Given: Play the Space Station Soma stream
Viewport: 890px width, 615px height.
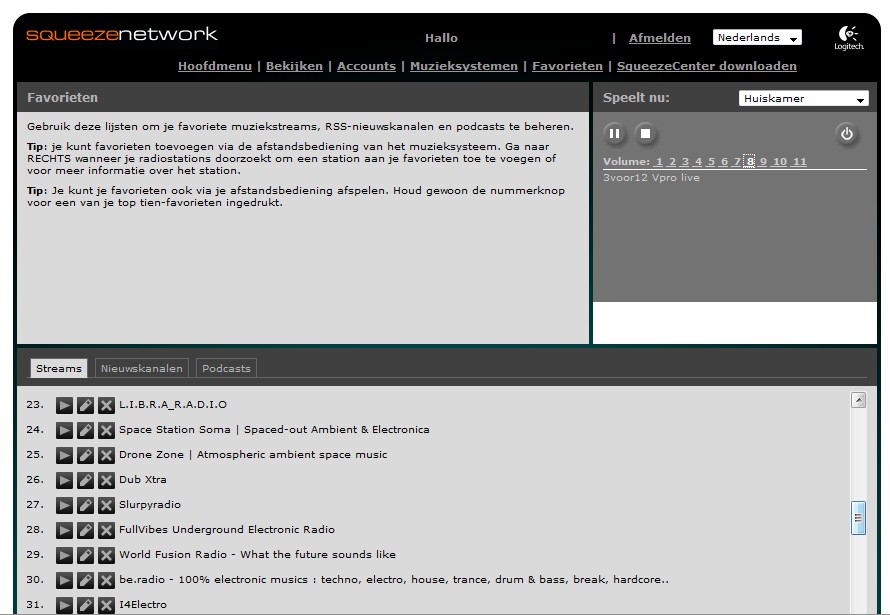Looking at the screenshot, I should point(64,430).
